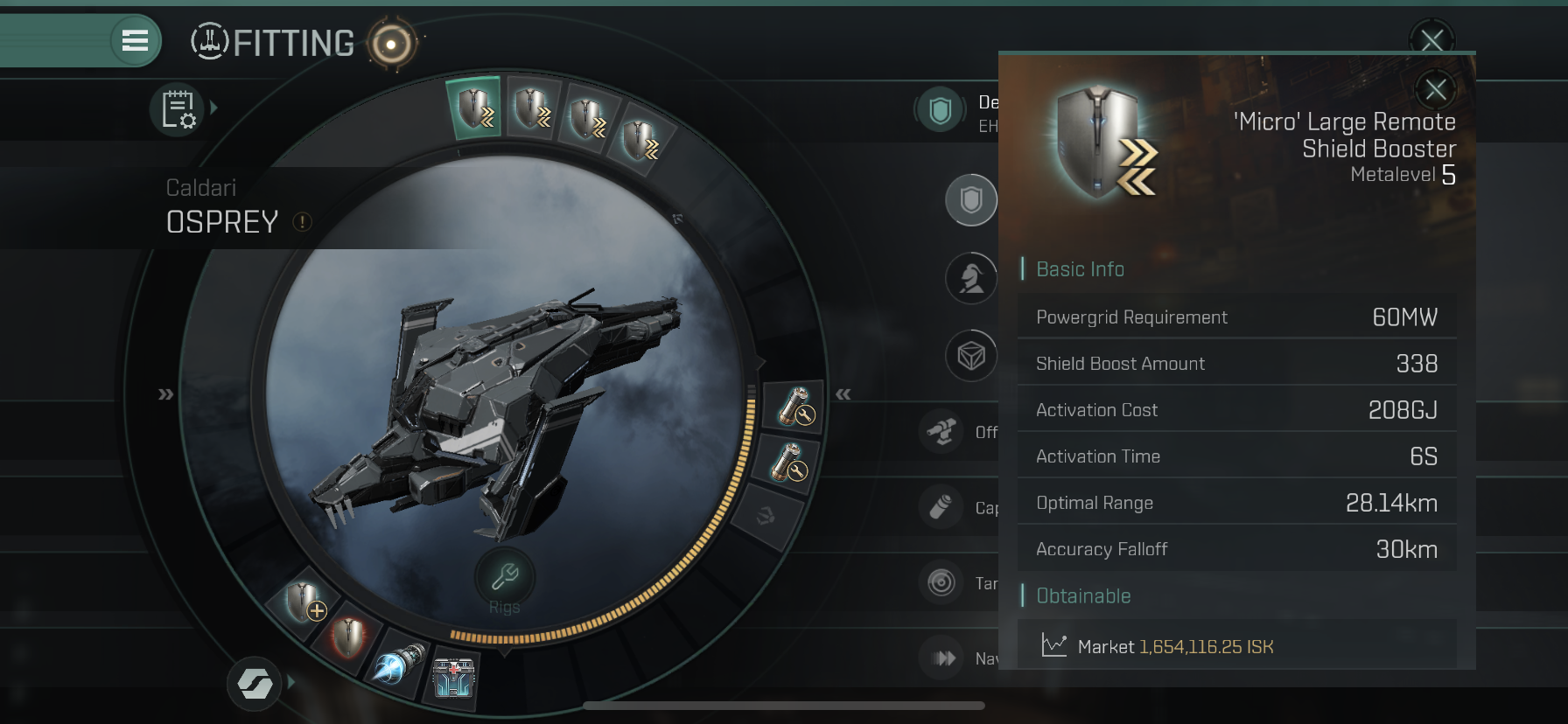Click the Osprey warning info indicator
The height and width of the screenshot is (724, 1568).
302,222
